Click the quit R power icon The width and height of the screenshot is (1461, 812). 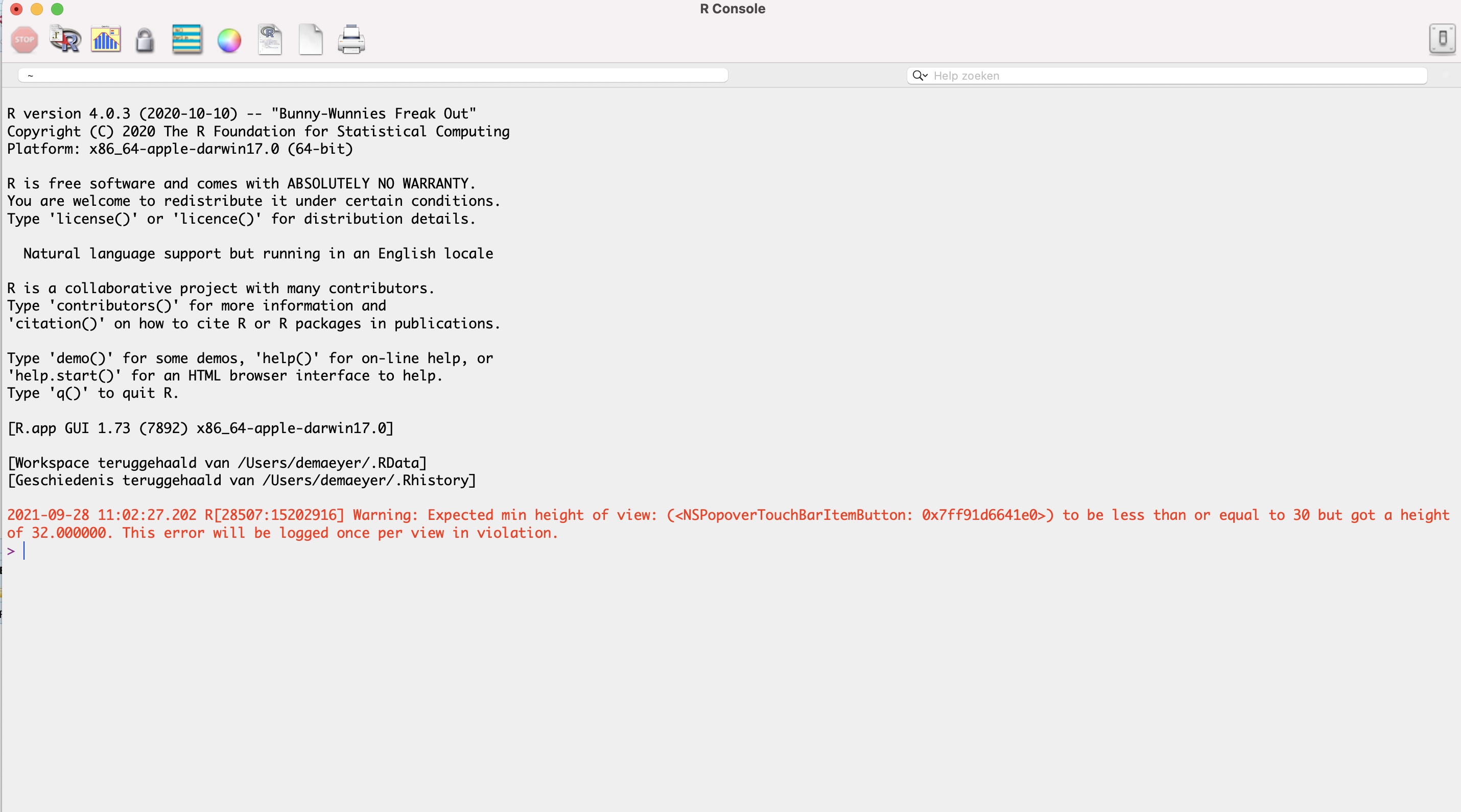1442,39
